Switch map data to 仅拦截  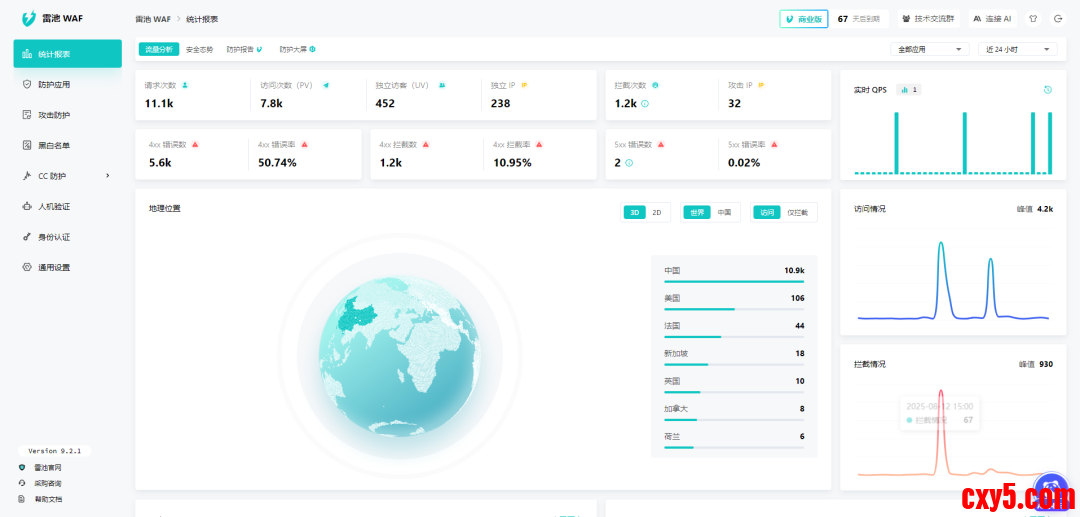click(x=797, y=212)
